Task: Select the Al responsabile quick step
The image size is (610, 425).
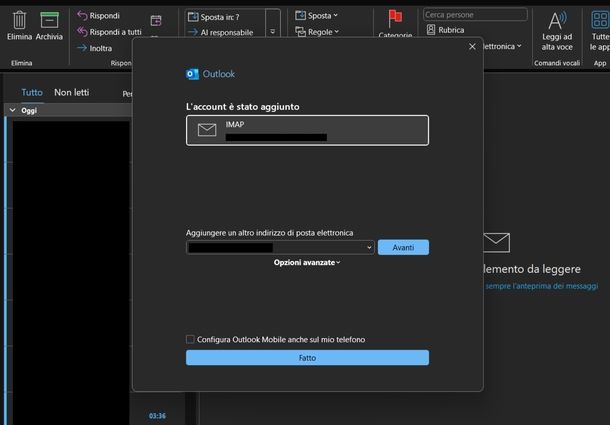Action: click(x=221, y=32)
